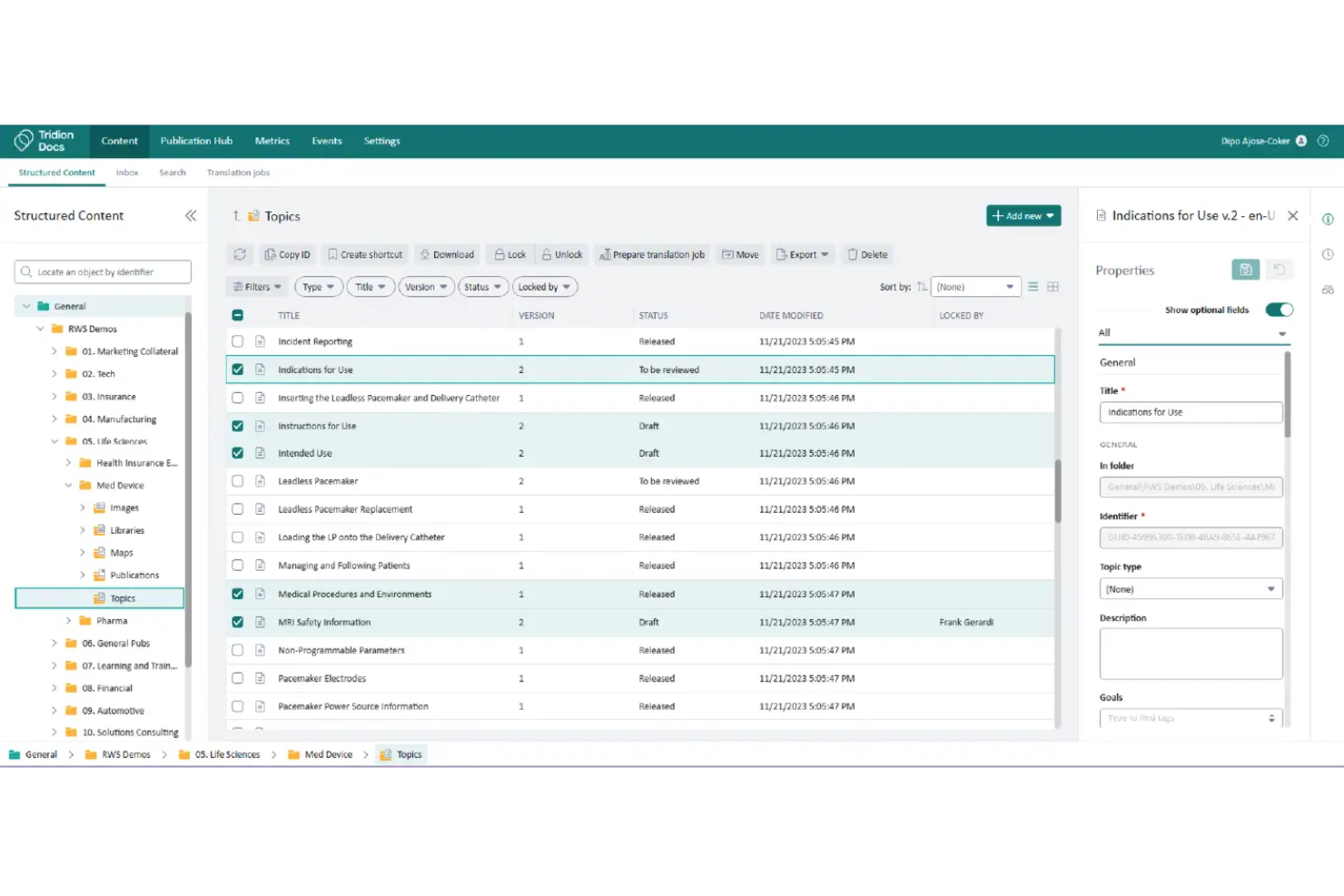The height and width of the screenshot is (896, 1344).
Task: Unlock the selected topics
Action: coord(562,255)
